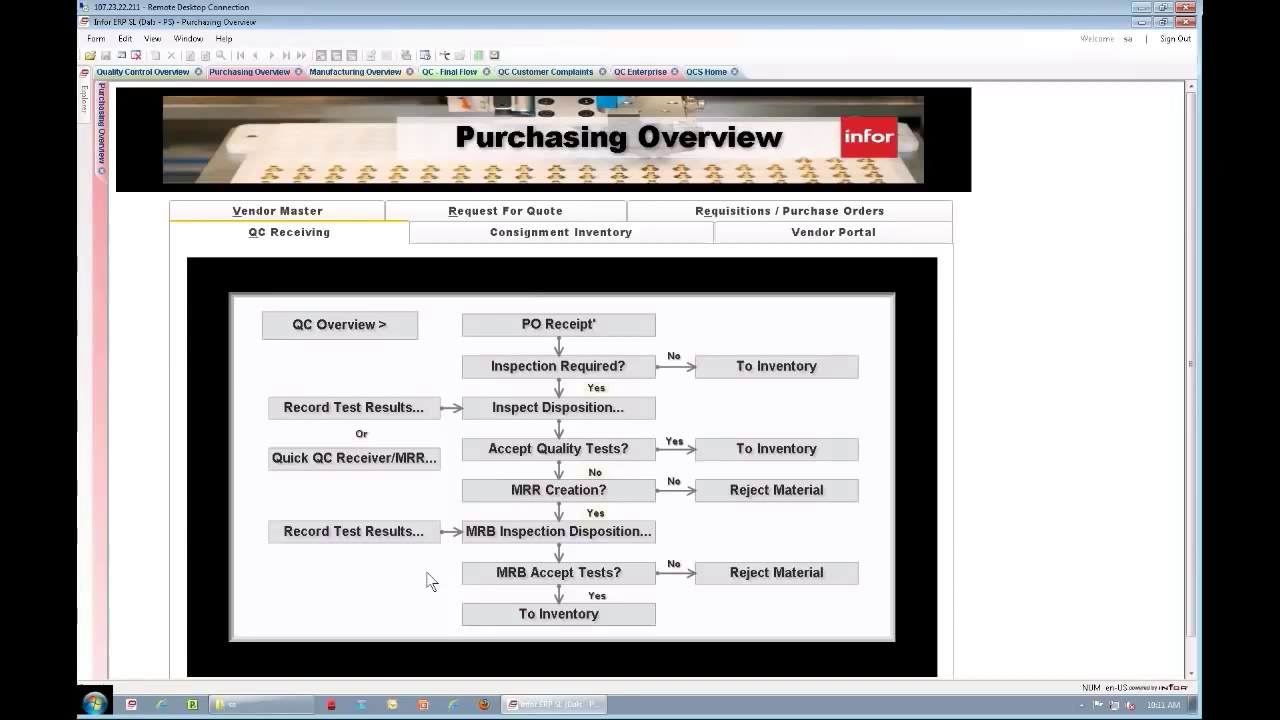This screenshot has height=720, width=1280.
Task: Select Requisitions / Purchase Orders tab
Action: [789, 211]
